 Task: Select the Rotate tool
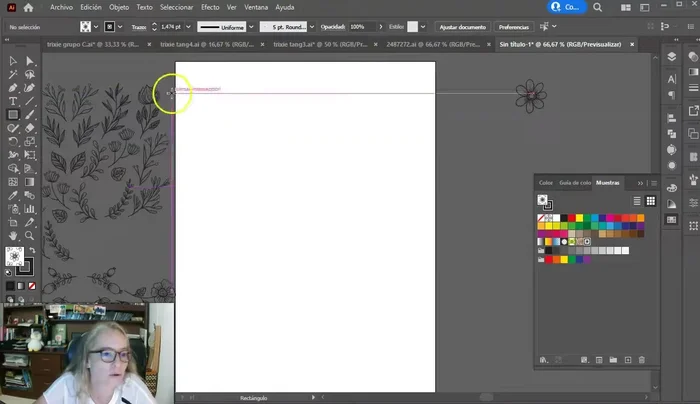click(x=13, y=142)
